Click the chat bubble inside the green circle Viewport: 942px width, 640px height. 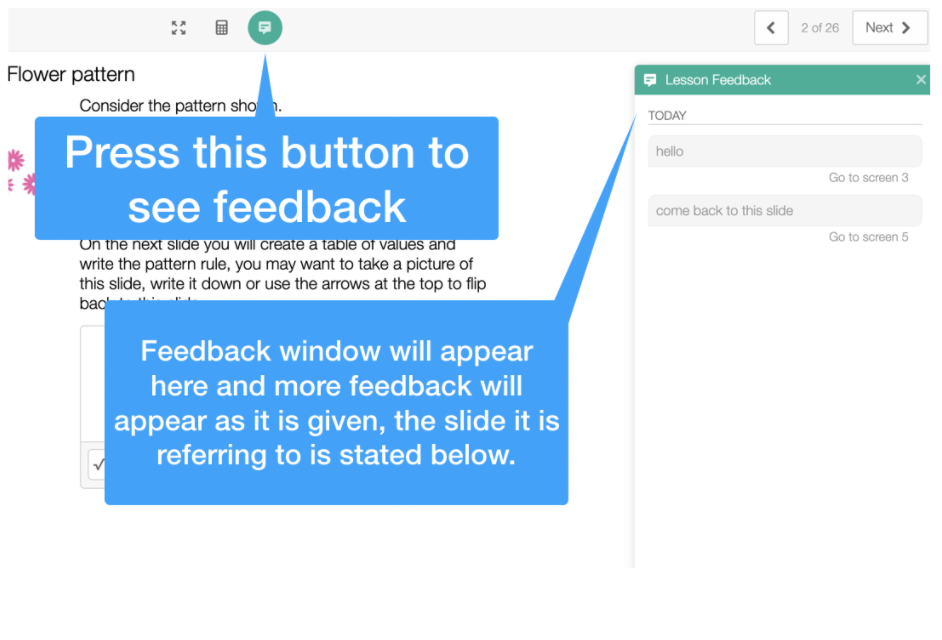coord(264,27)
